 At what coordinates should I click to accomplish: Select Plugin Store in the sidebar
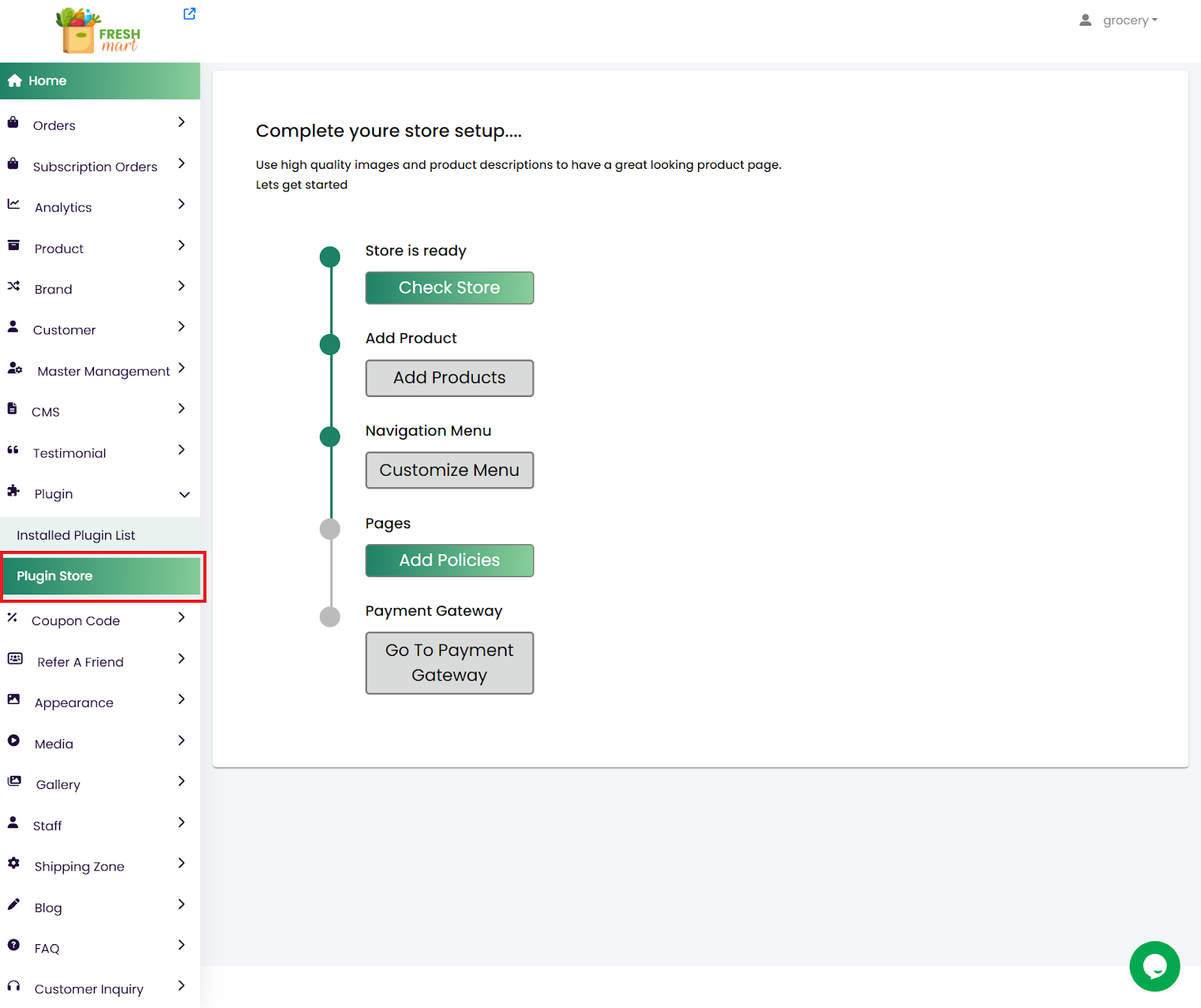tap(101, 576)
